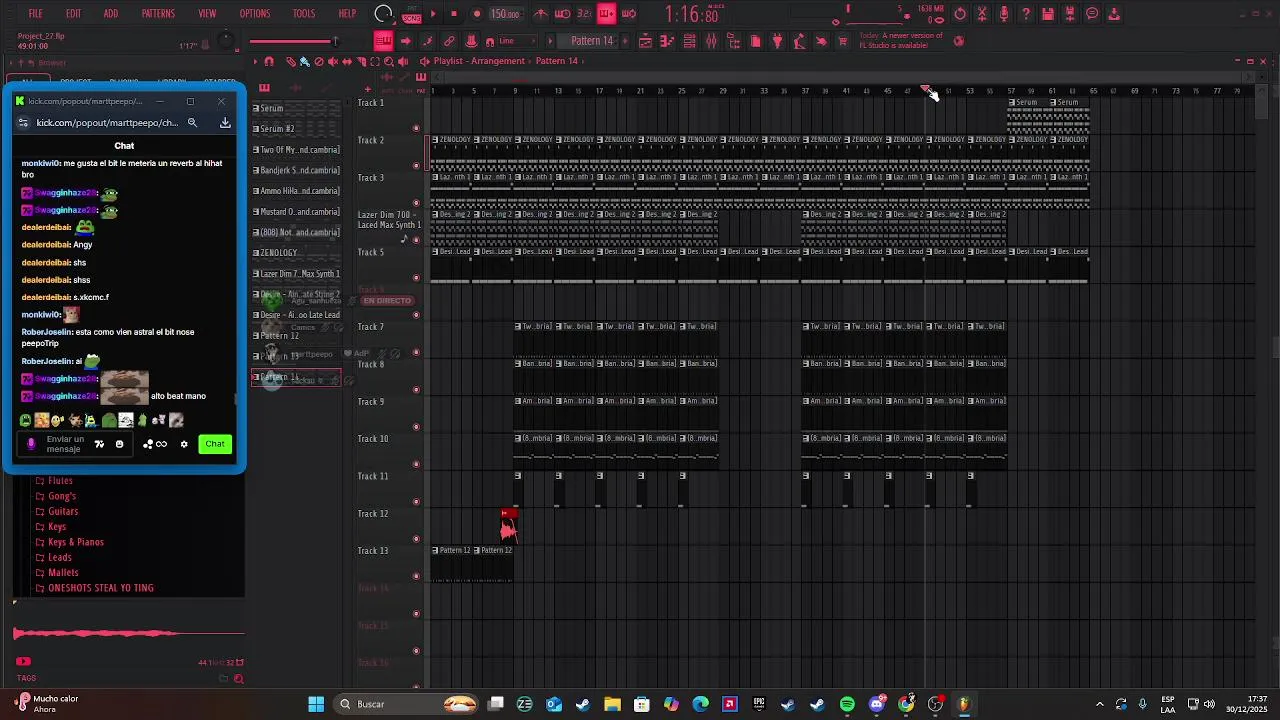This screenshot has width=1280, height=720.
Task: Click the Windows Start button
Action: 316,704
